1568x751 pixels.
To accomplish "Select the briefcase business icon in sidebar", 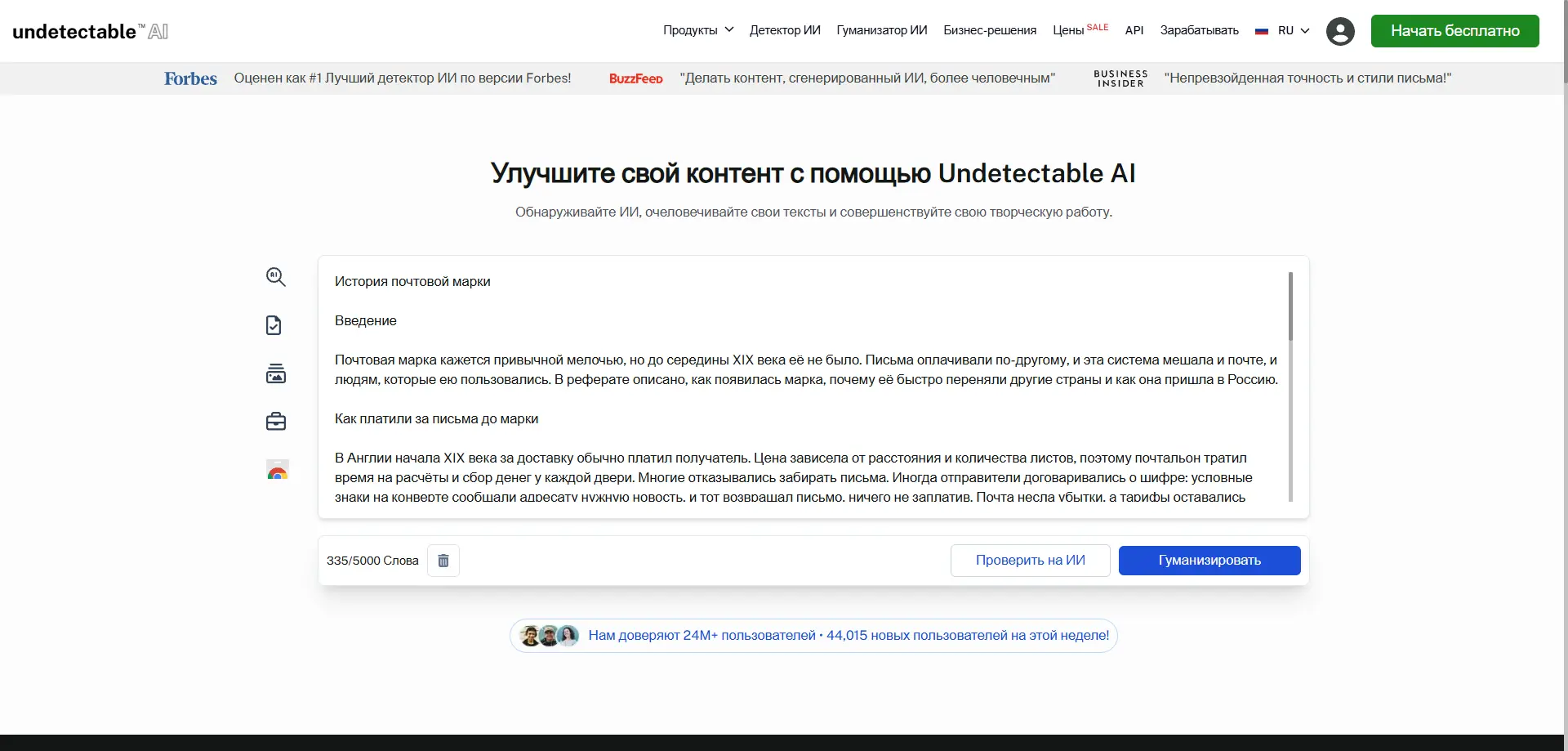I will 276,421.
